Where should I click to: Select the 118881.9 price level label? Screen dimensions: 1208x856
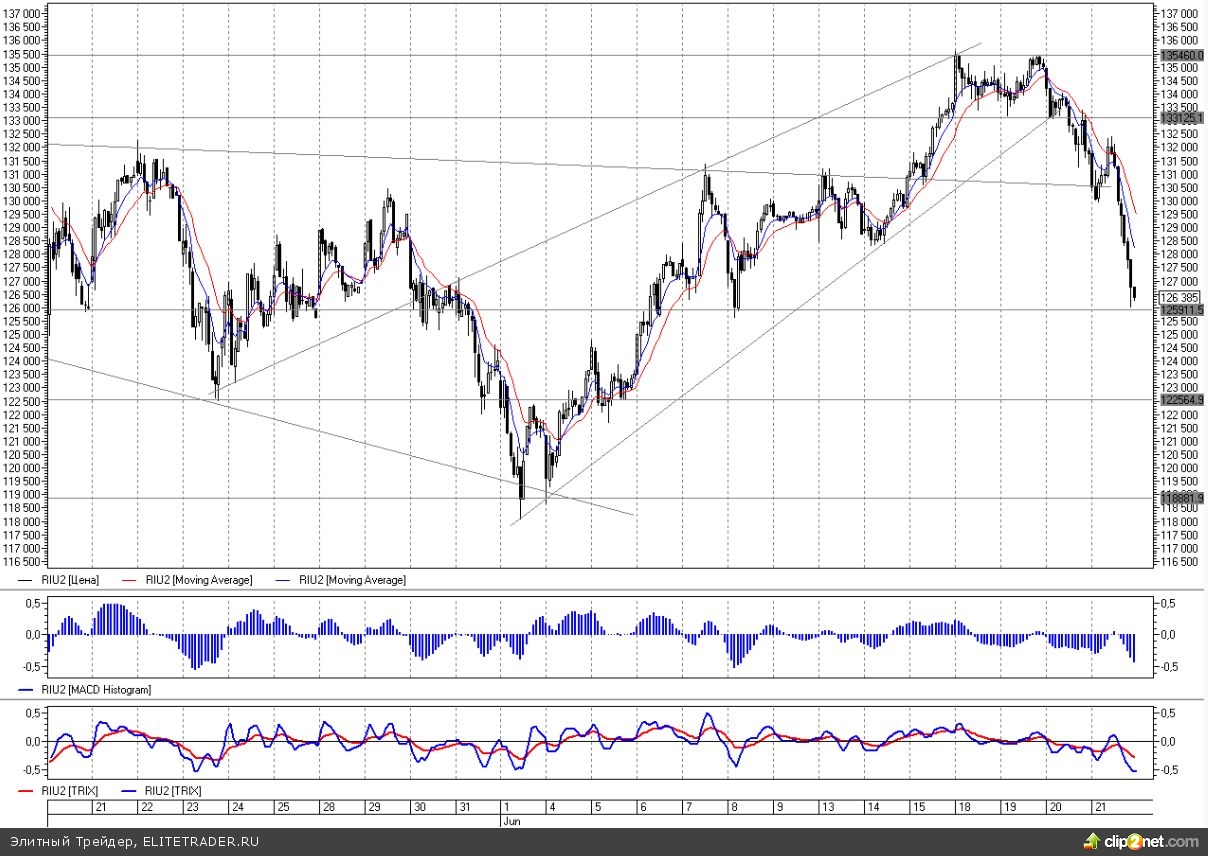[1181, 497]
